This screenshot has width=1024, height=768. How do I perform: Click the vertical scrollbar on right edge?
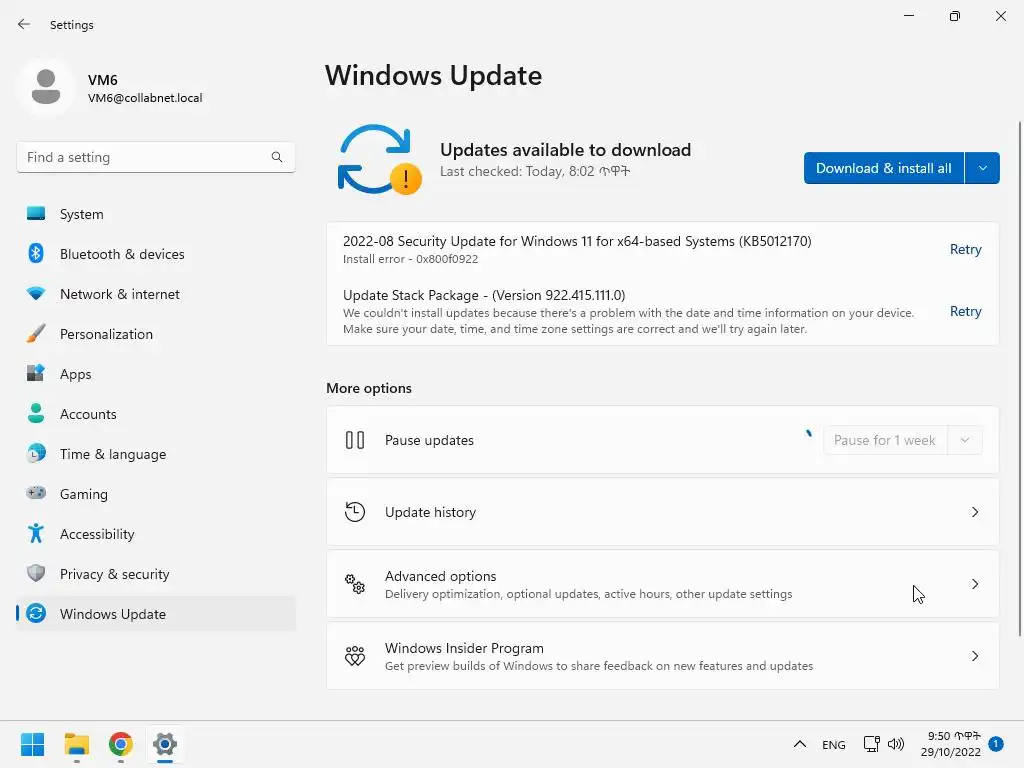pos(1019,379)
